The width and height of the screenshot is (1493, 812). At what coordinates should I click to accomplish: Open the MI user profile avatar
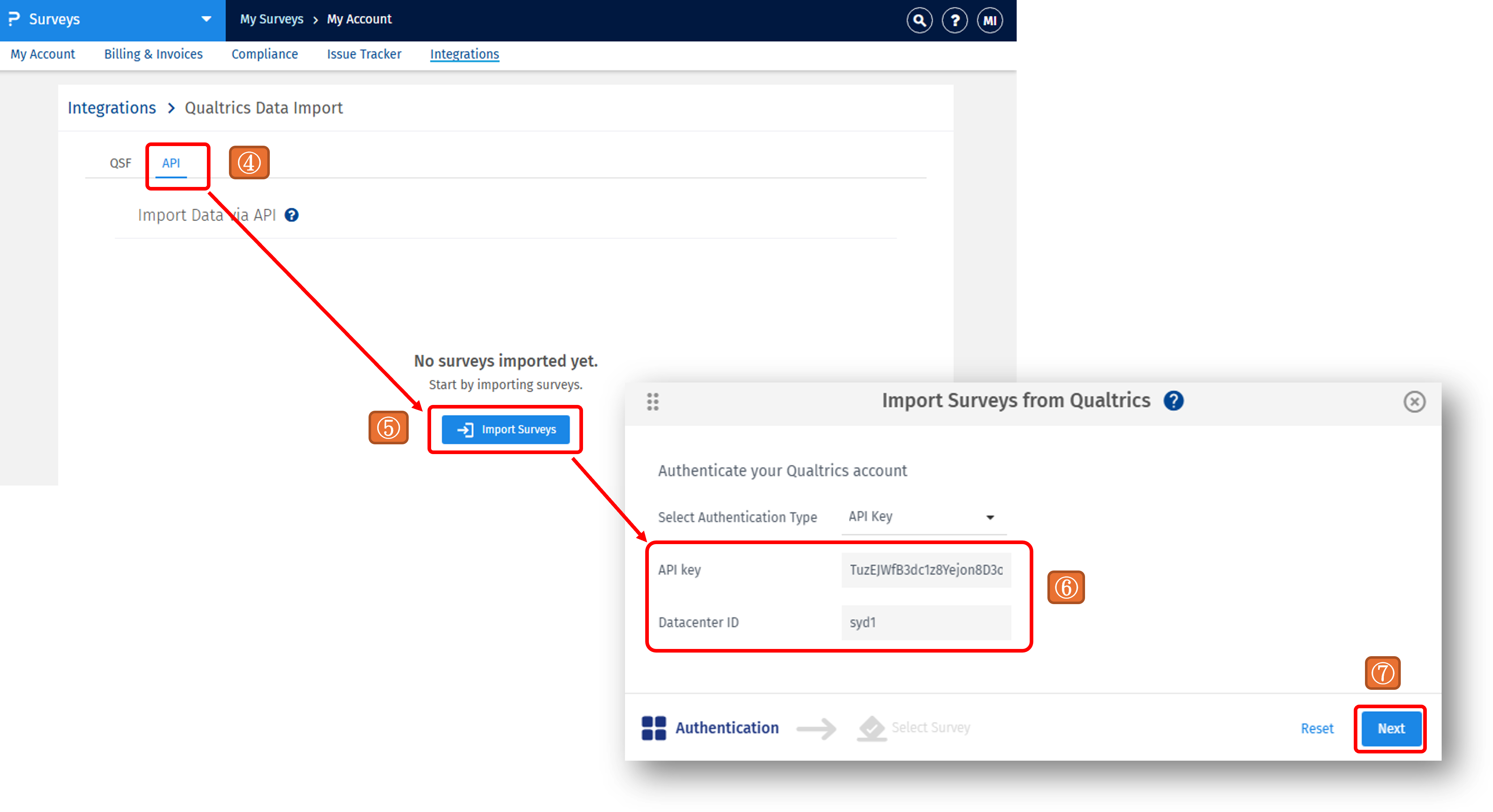[990, 21]
